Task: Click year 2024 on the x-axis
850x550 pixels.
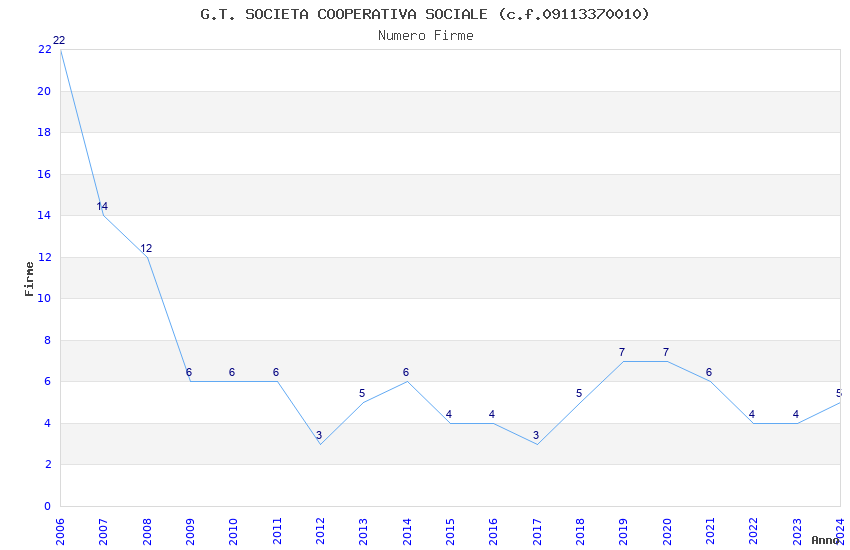Action: [x=840, y=532]
